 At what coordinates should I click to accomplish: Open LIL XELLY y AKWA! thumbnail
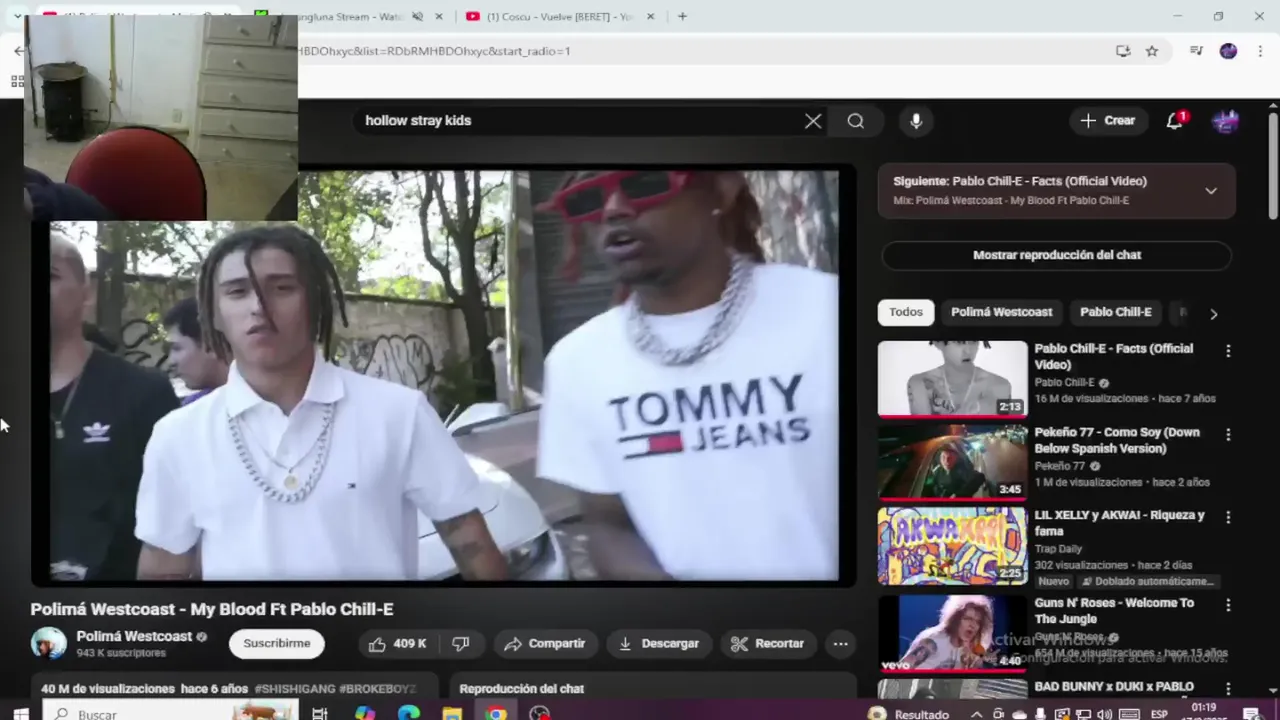(952, 546)
